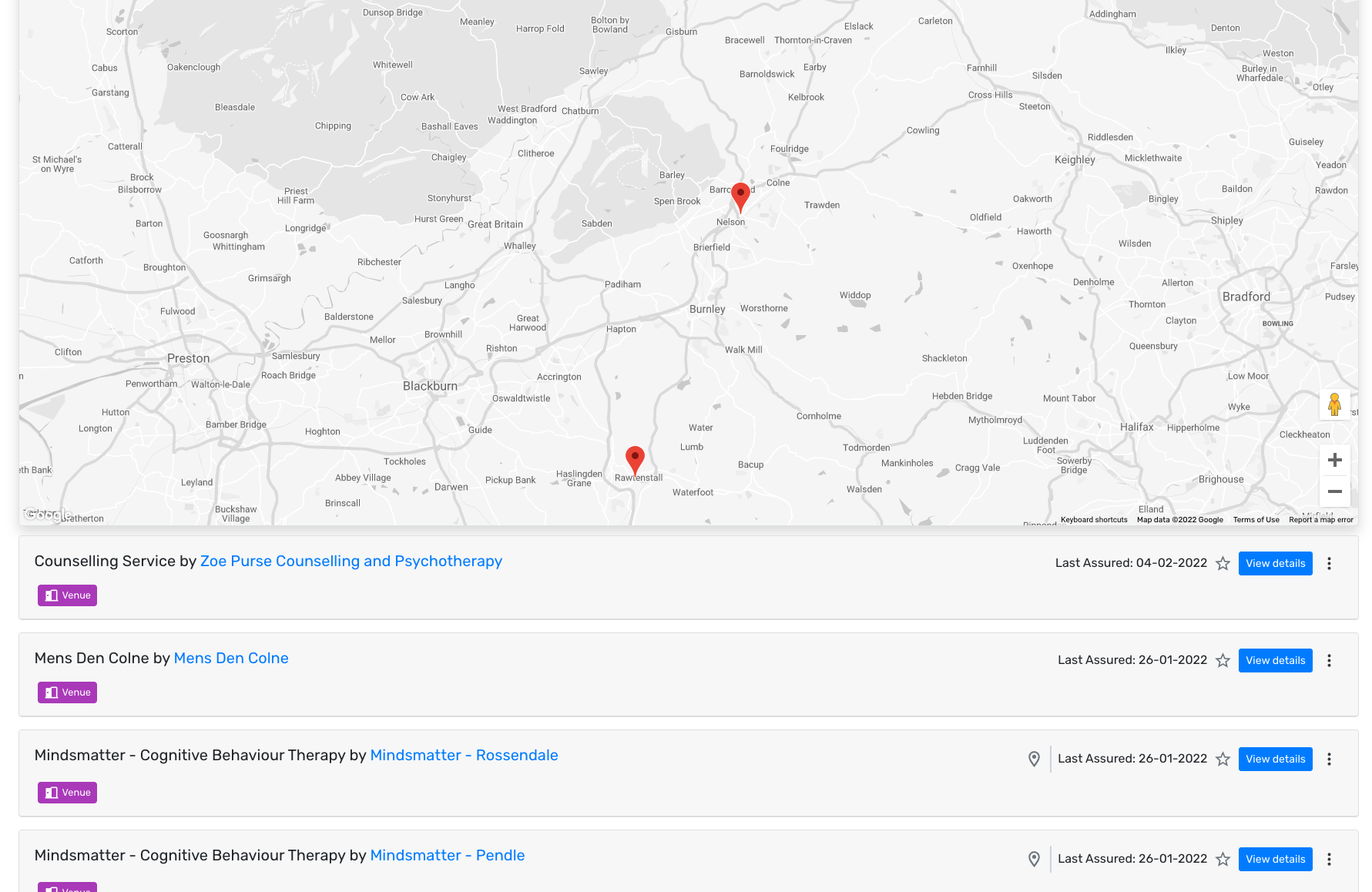Click Report a map error link
The width and height of the screenshot is (1372, 892).
click(x=1320, y=520)
